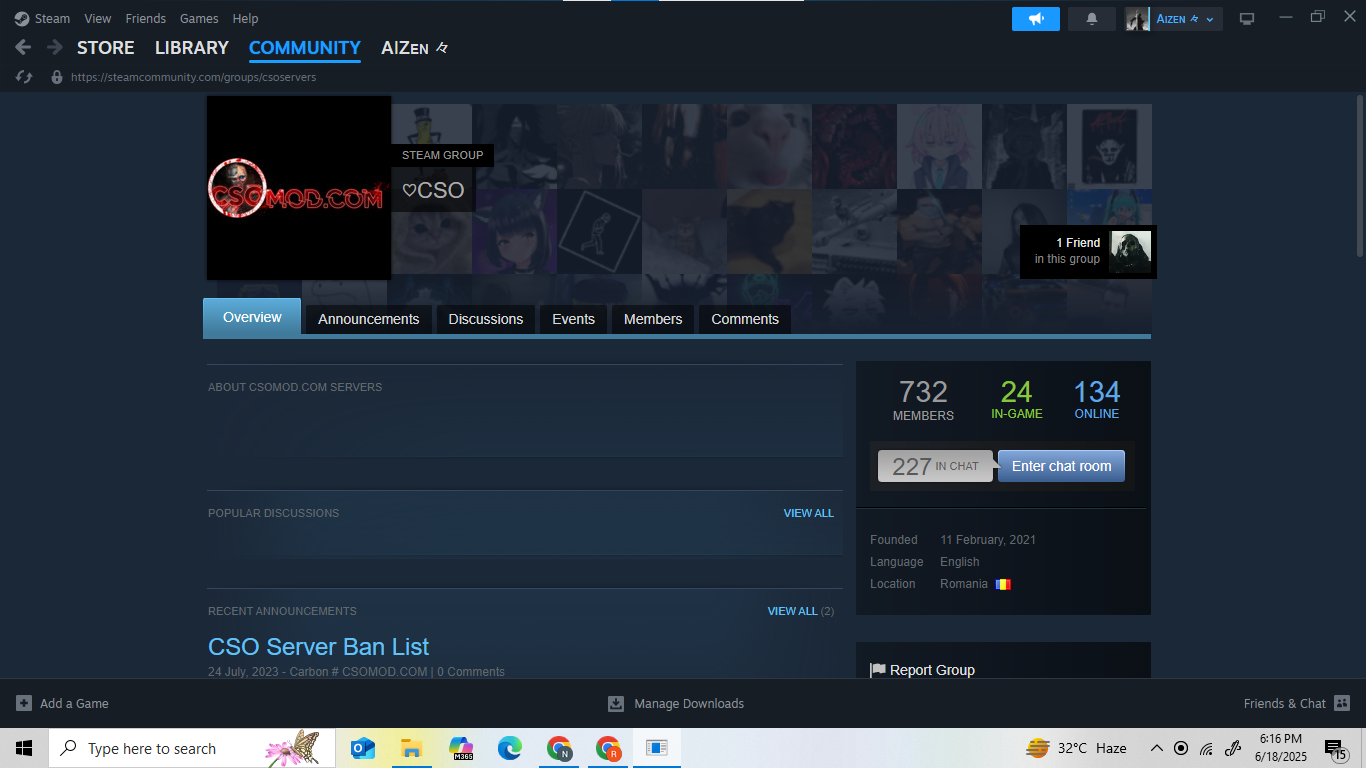Click the forward navigation arrow
Screen dimensions: 1366x768
[55, 48]
